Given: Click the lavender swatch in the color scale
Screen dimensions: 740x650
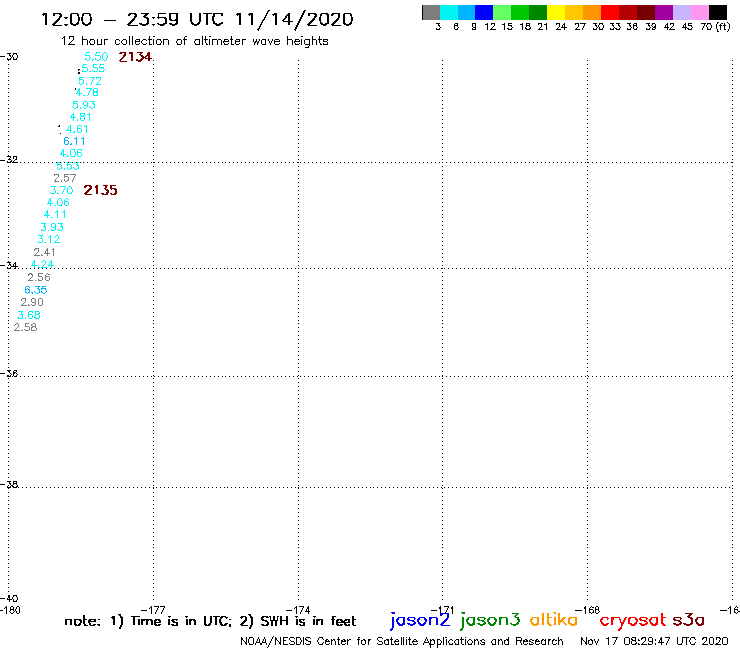Looking at the screenshot, I should point(682,12).
